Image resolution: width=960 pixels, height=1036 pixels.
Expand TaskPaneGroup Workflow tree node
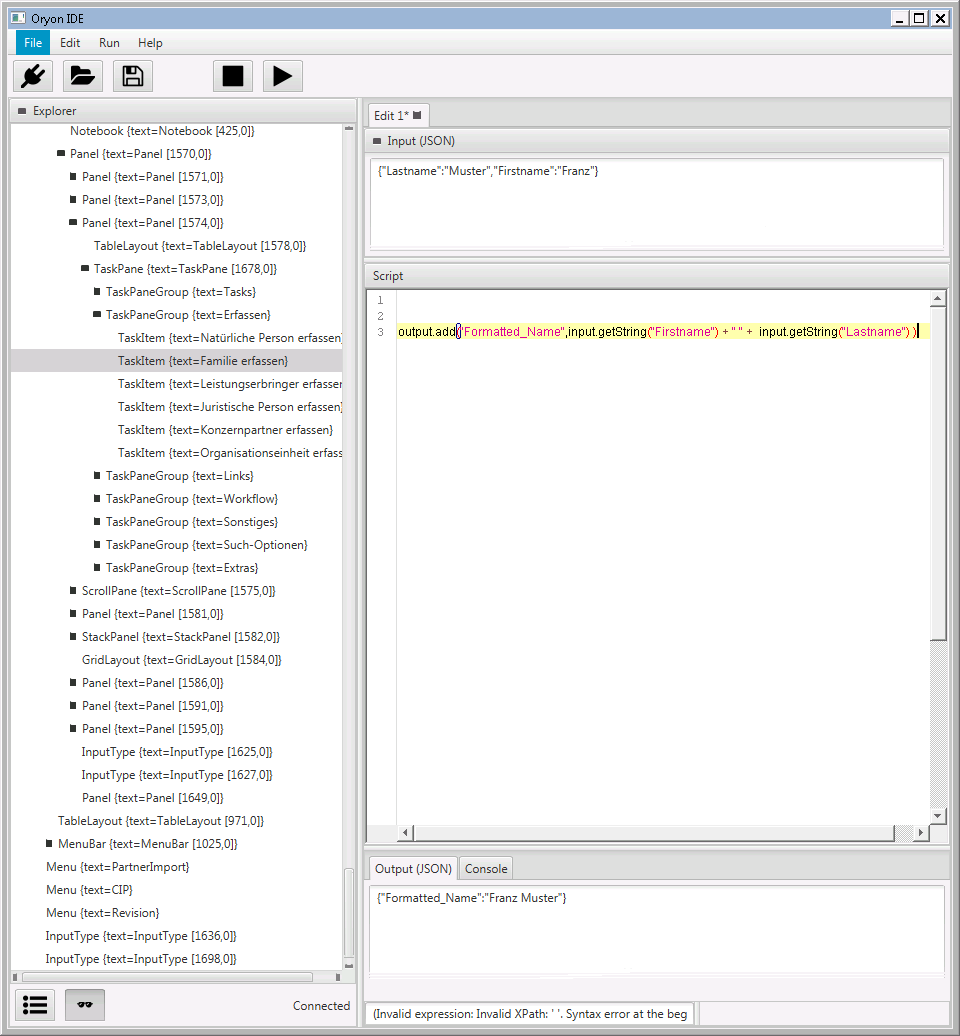pyautogui.click(x=97, y=499)
